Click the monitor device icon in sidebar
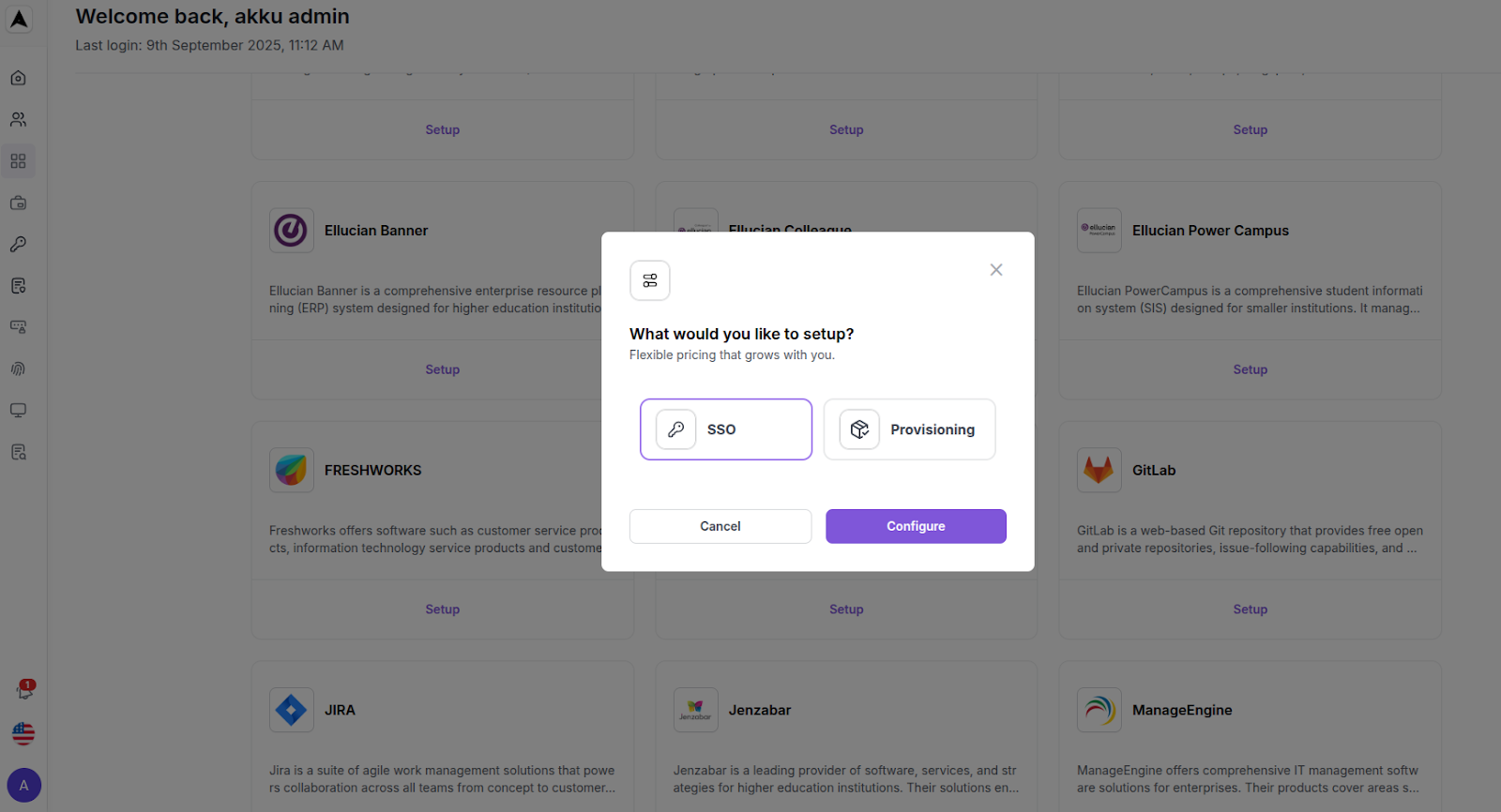The height and width of the screenshot is (812, 1501). coord(18,410)
